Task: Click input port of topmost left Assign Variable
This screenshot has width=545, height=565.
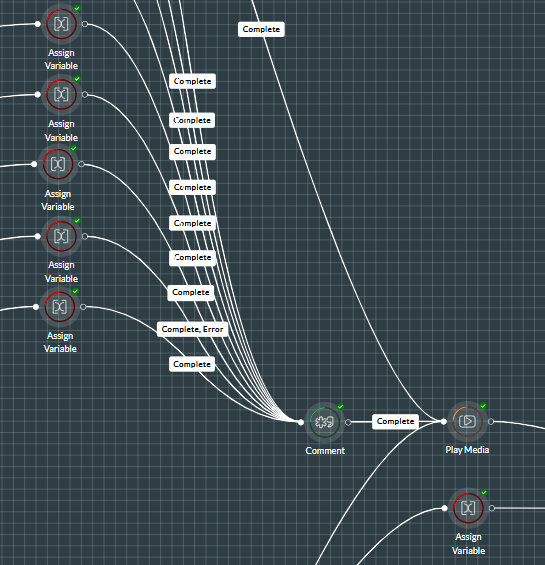Action: [x=37, y=24]
